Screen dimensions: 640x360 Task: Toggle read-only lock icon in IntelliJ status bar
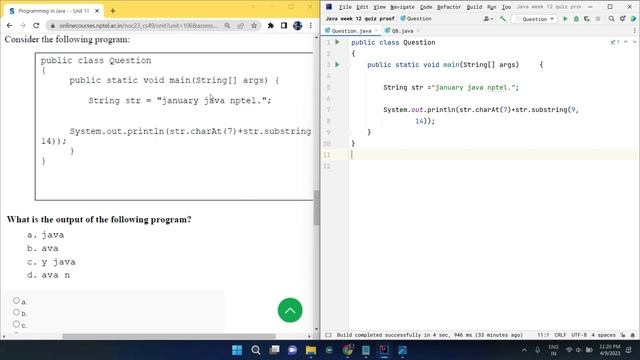pyautogui.click(x=623, y=335)
